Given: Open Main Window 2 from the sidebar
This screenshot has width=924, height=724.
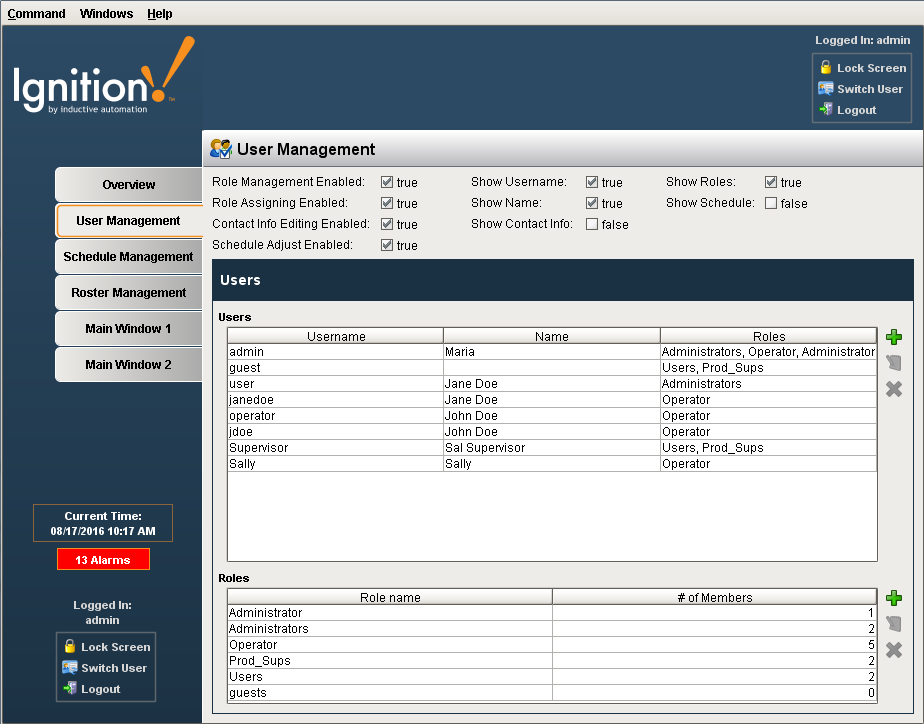Looking at the screenshot, I should (x=127, y=364).
